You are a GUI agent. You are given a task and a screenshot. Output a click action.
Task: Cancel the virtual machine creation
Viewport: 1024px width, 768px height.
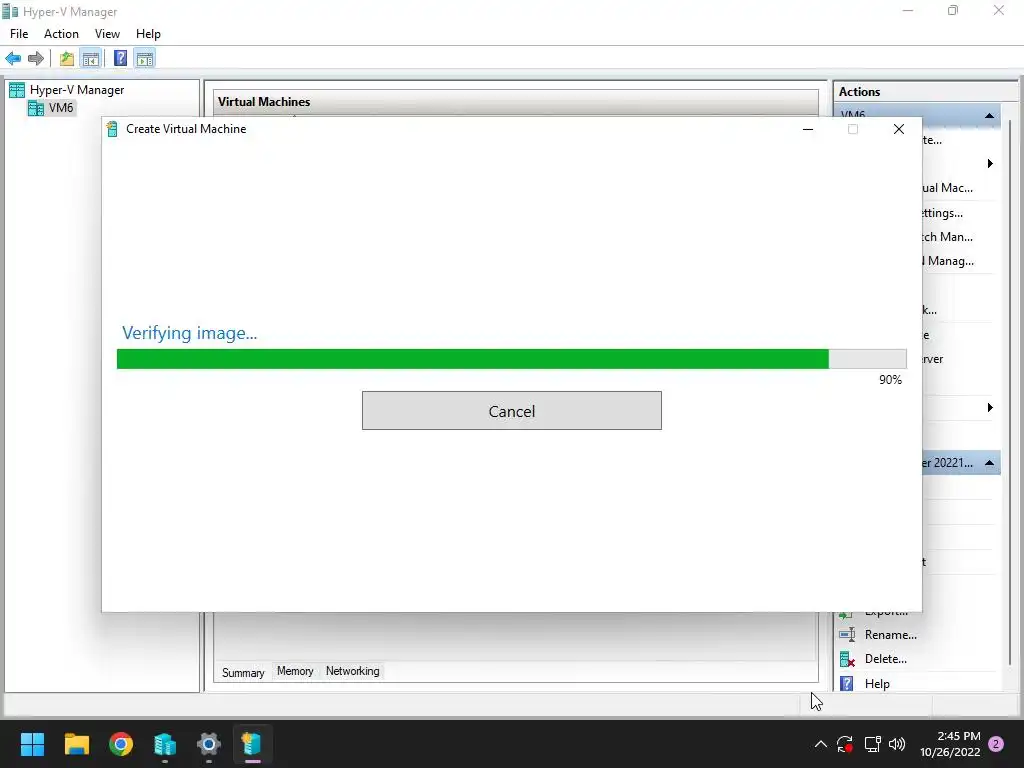pyautogui.click(x=511, y=411)
